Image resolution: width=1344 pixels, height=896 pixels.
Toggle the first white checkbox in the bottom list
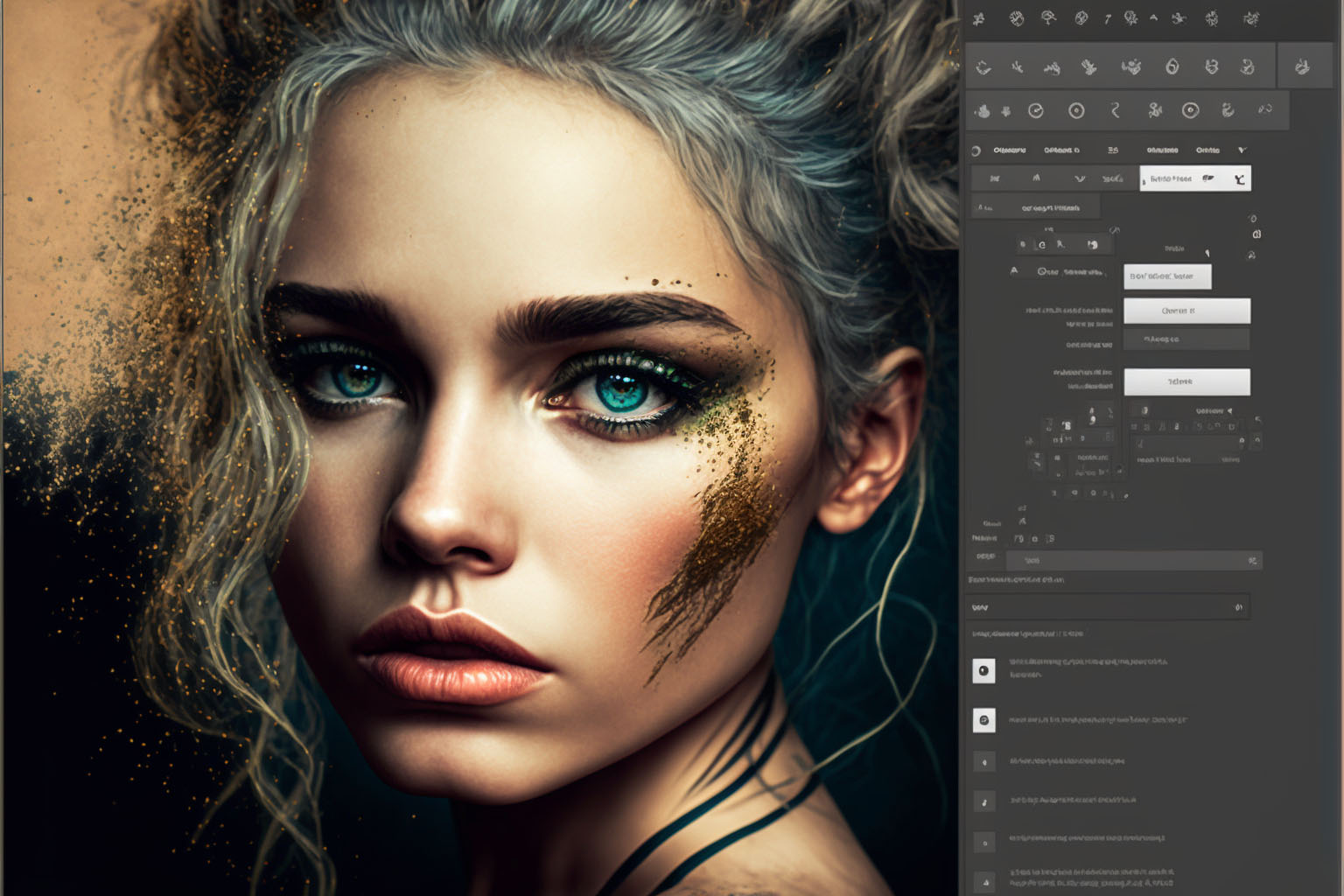984,671
